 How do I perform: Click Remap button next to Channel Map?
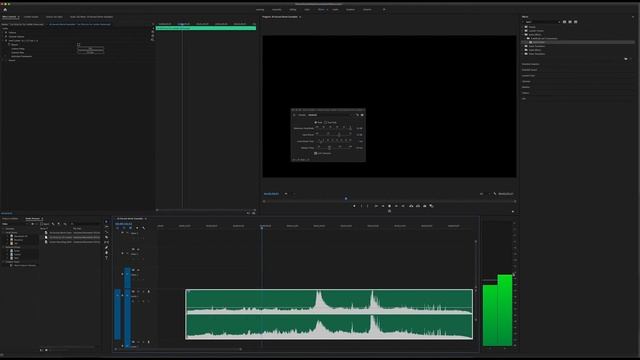90,53
